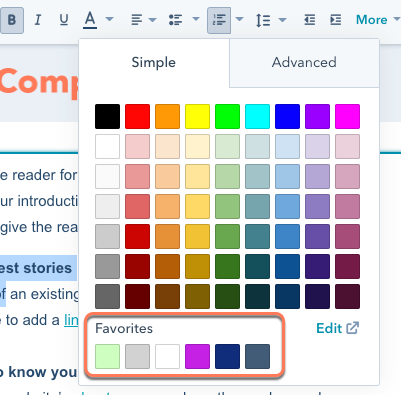Click the 'f an existing' text line
The width and height of the screenshot is (401, 395).
click(x=39, y=294)
